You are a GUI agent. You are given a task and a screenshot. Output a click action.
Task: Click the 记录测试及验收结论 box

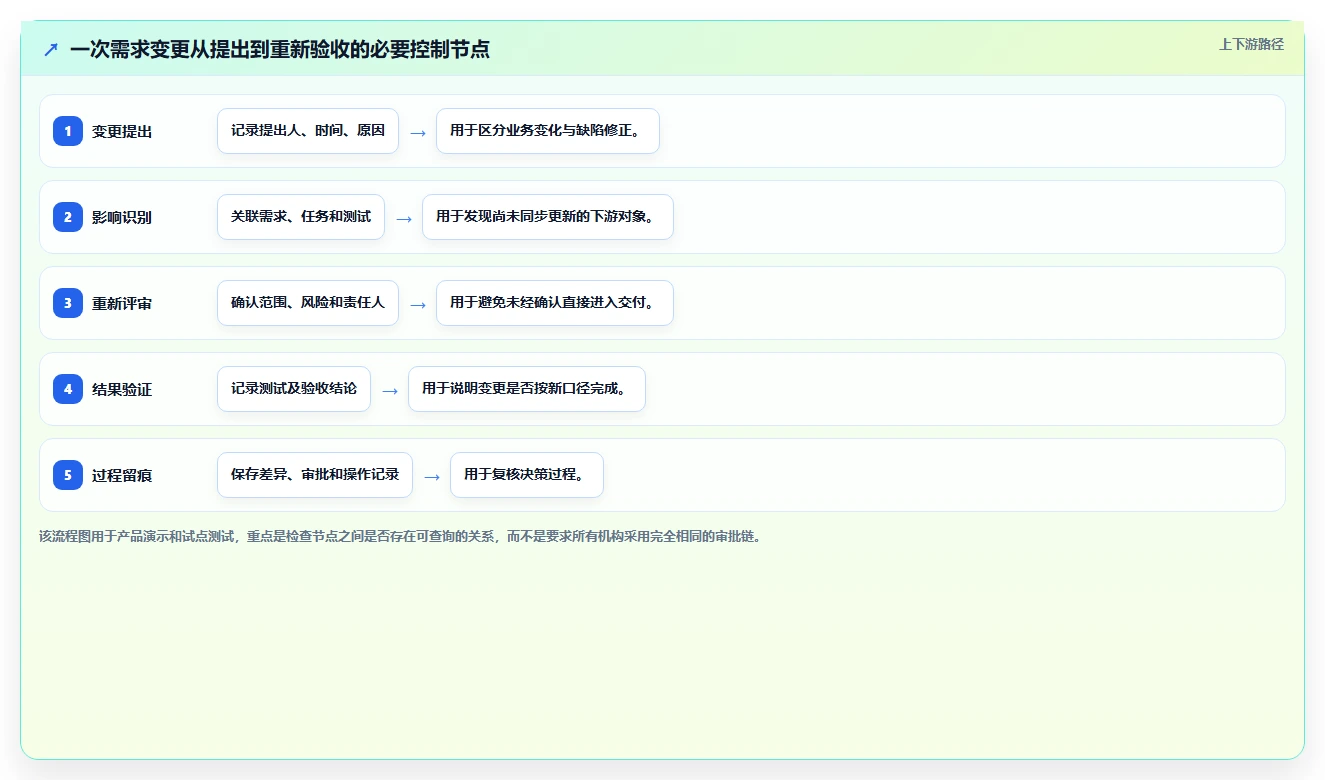(294, 389)
